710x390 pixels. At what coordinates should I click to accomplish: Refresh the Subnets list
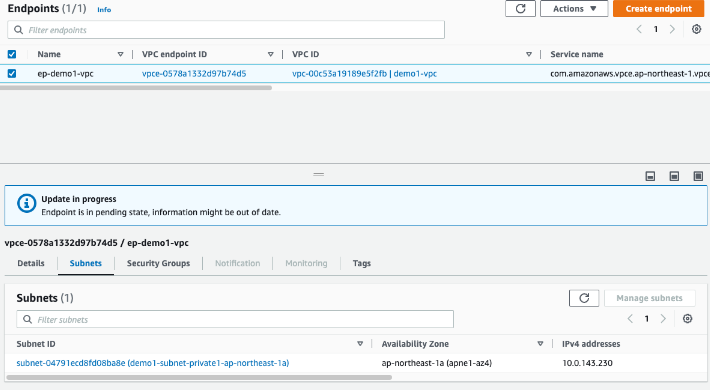(x=584, y=298)
